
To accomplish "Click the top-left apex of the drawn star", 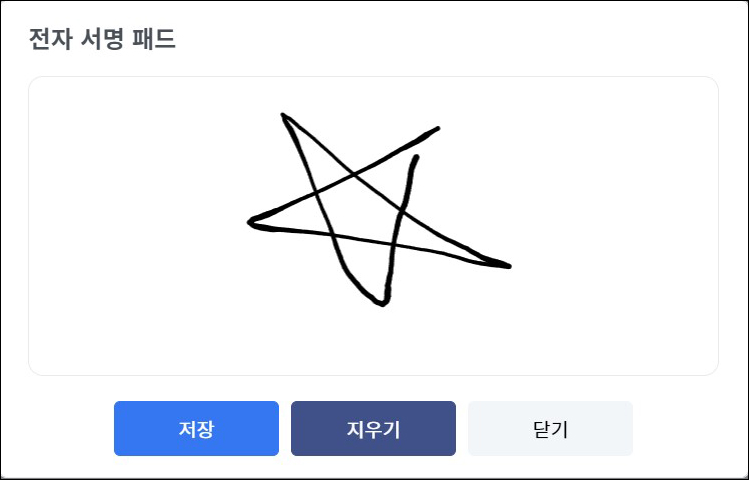I will click(x=283, y=115).
